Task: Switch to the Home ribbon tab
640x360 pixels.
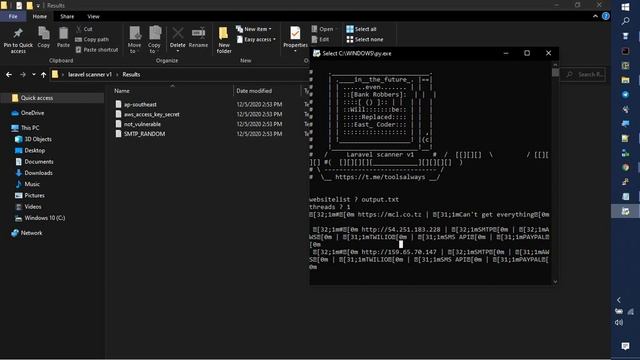Action: pos(40,16)
